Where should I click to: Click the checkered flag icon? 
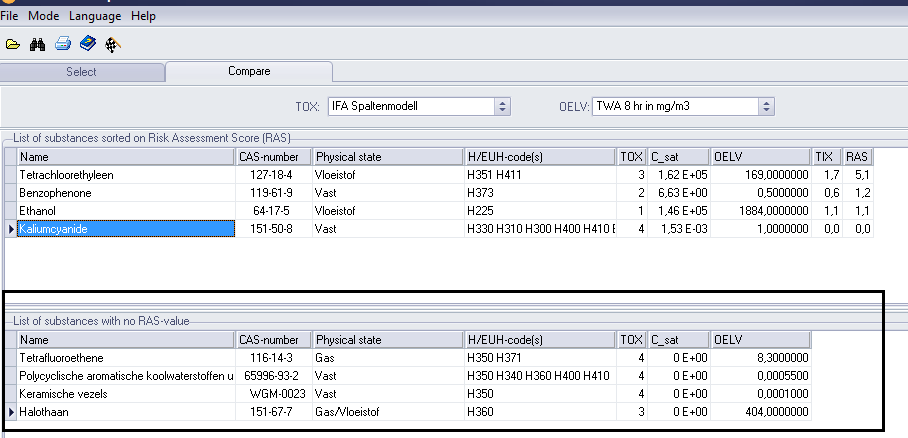pyautogui.click(x=113, y=44)
